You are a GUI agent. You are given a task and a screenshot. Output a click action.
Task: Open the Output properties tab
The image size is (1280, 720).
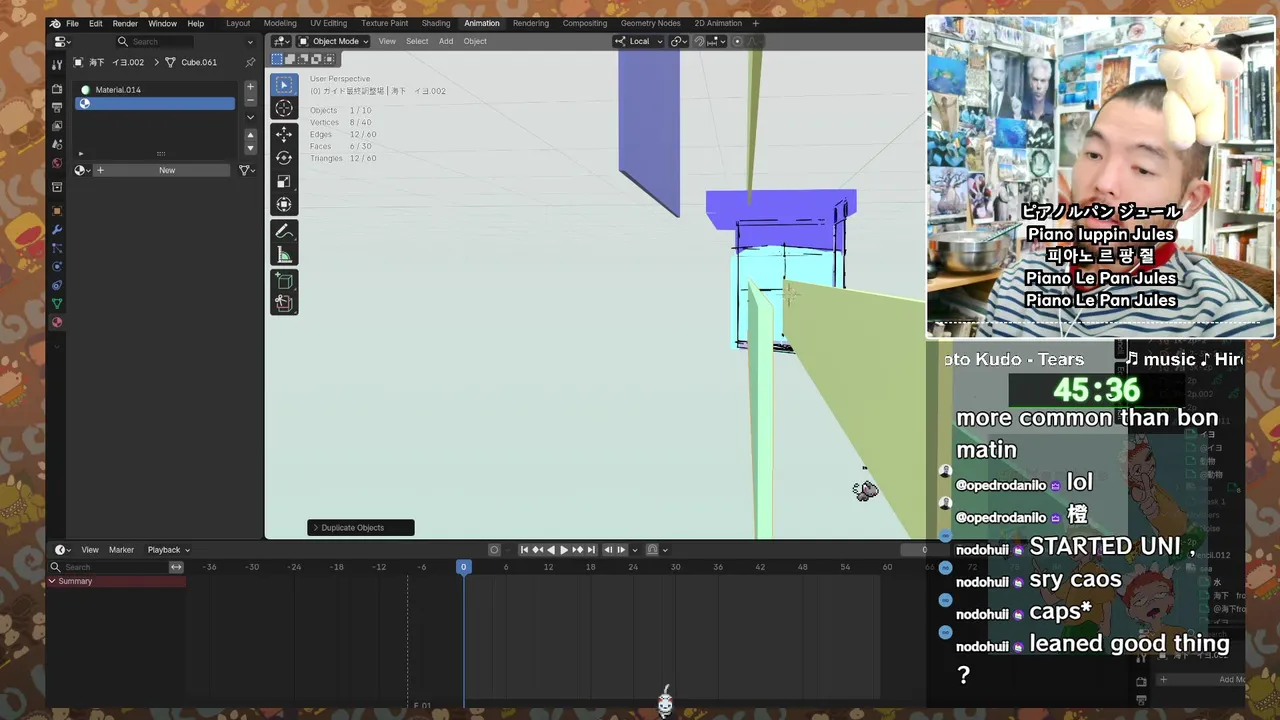(57, 107)
